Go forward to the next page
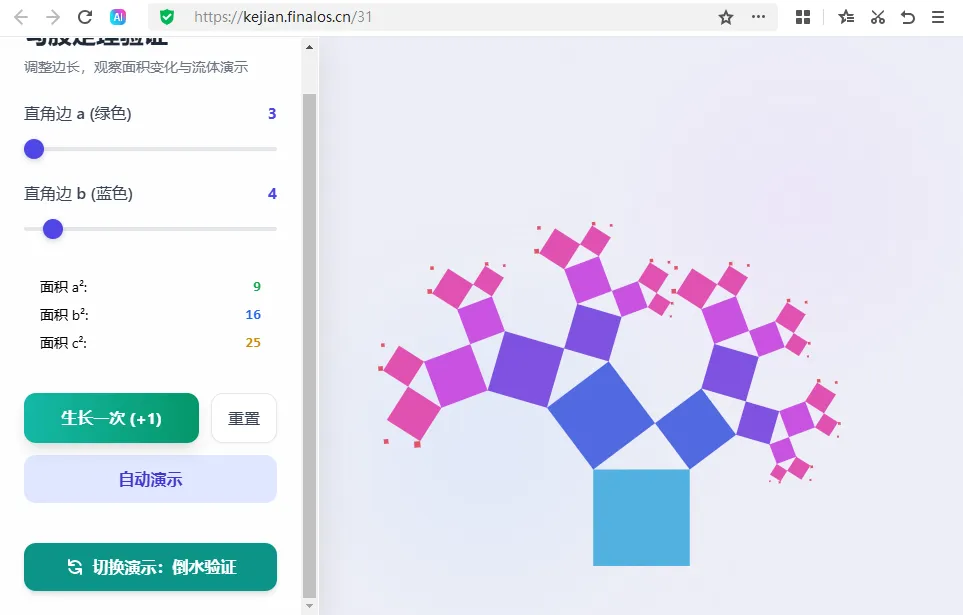Screen dimensions: 963x615 point(53,17)
